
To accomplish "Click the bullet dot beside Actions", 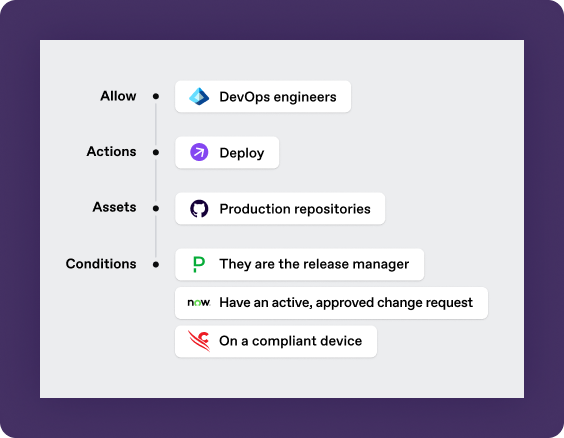I will pos(156,152).
